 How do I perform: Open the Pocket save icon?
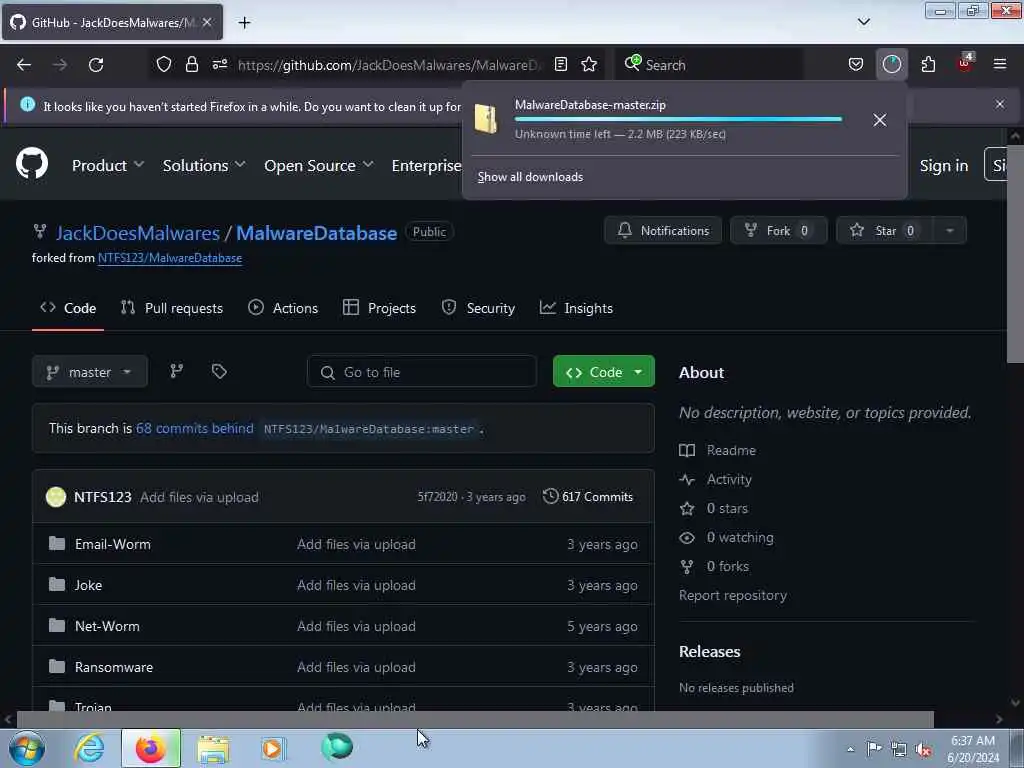(856, 64)
